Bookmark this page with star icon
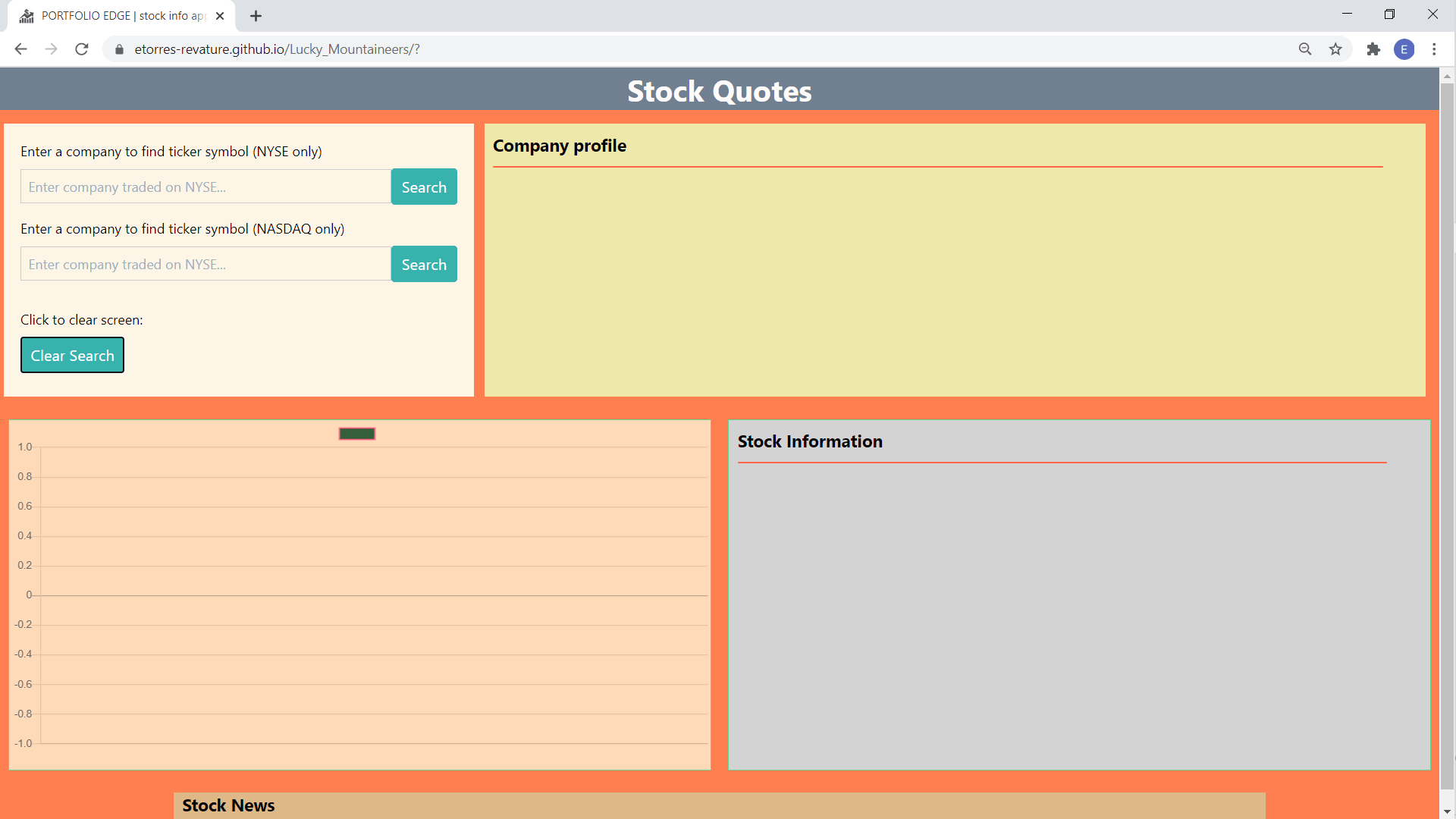Image resolution: width=1456 pixels, height=819 pixels. (1335, 49)
